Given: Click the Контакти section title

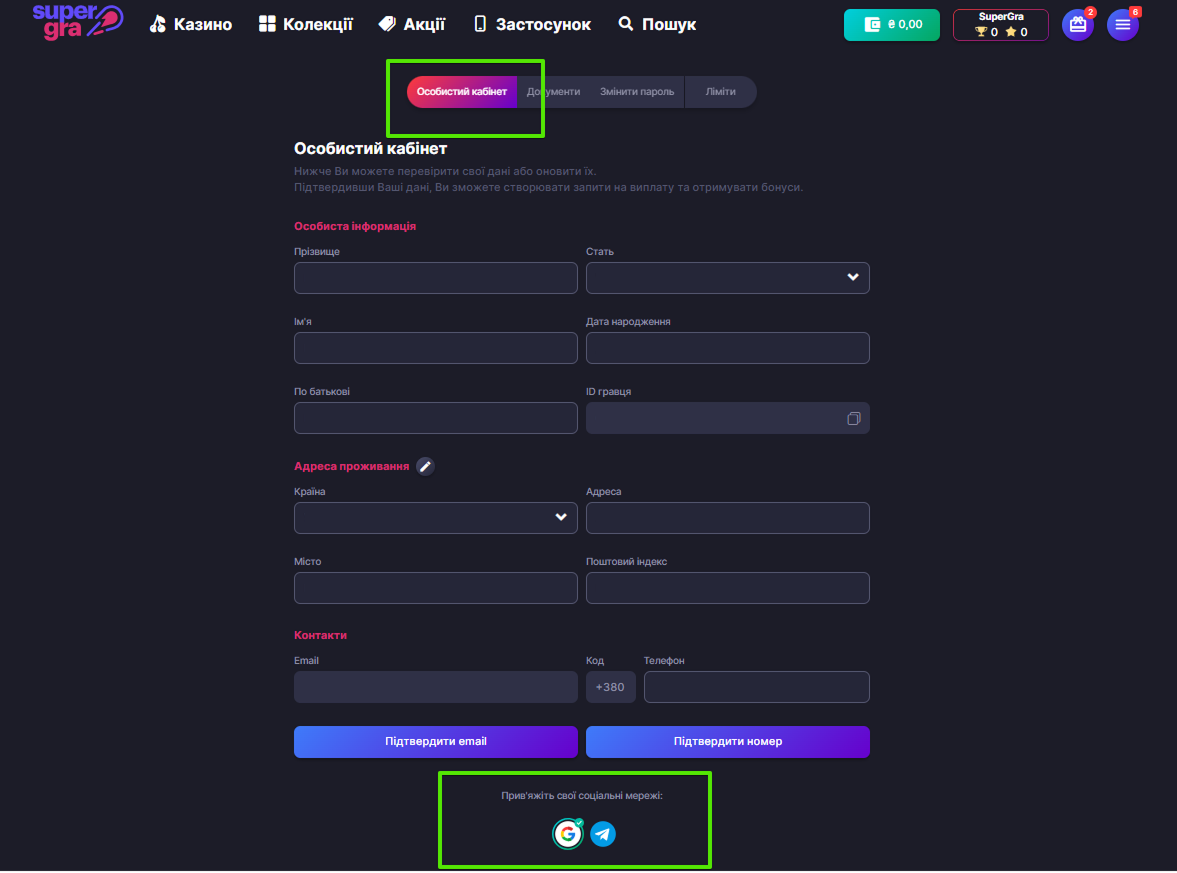Looking at the screenshot, I should click(321, 635).
